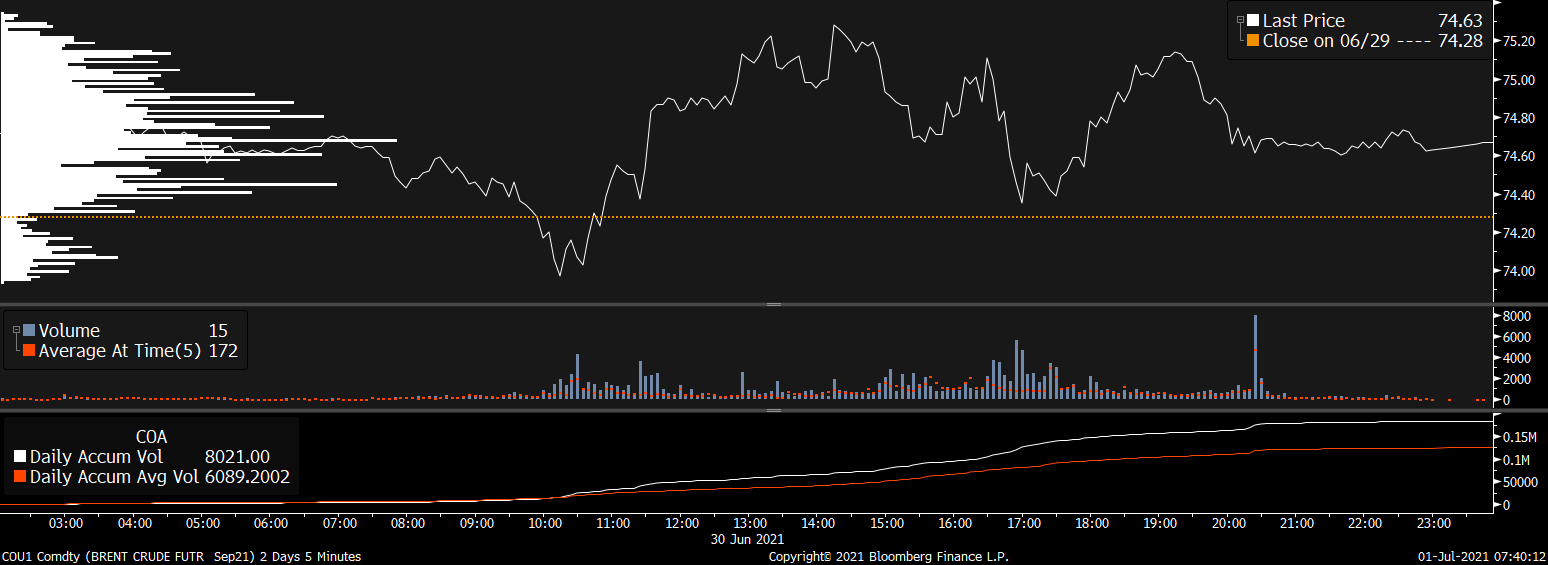Click the orange Close on 06/29 swatch
1548x565 pixels.
(x=1252, y=41)
